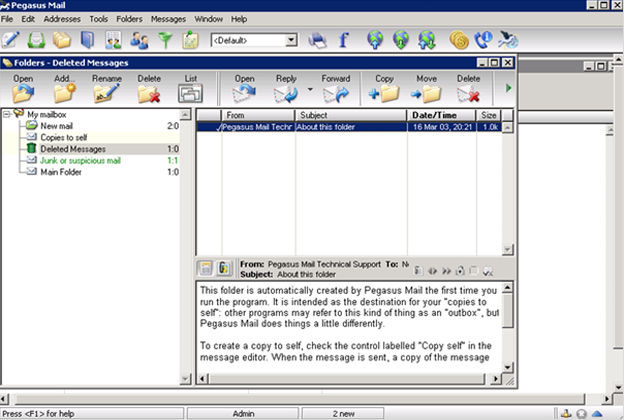
Task: Click the printer icon in main toolbar
Action: (318, 40)
